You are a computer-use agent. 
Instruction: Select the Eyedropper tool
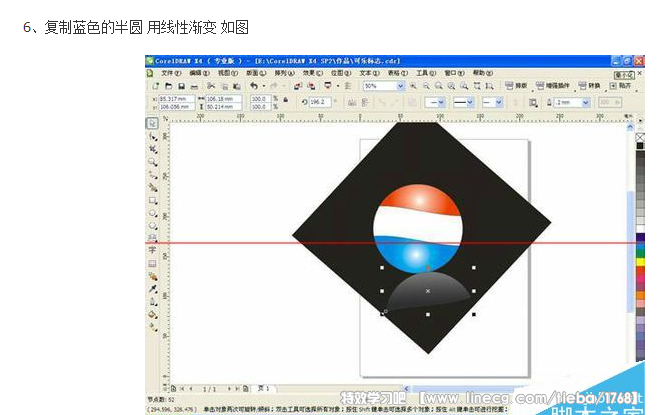pos(152,289)
